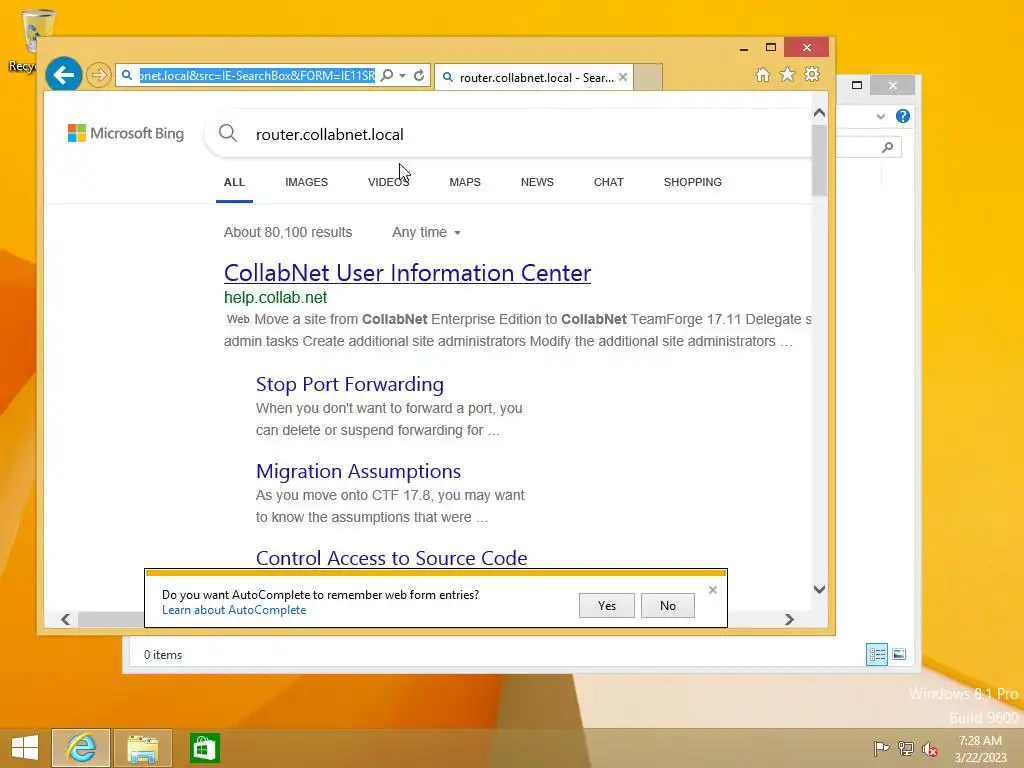Go back with the blue back arrow
Image resolution: width=1024 pixels, height=768 pixels.
click(63, 75)
